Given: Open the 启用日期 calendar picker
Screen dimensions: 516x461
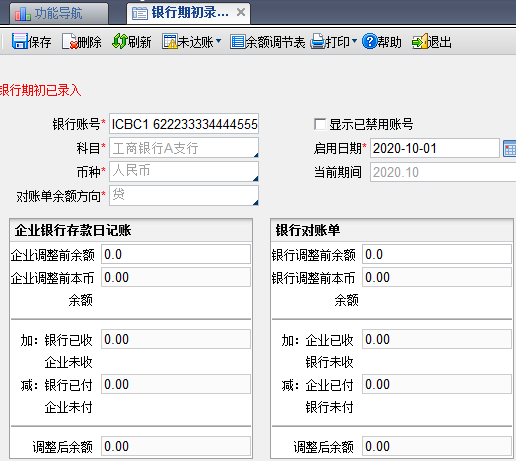Looking at the screenshot, I should click(x=509, y=148).
